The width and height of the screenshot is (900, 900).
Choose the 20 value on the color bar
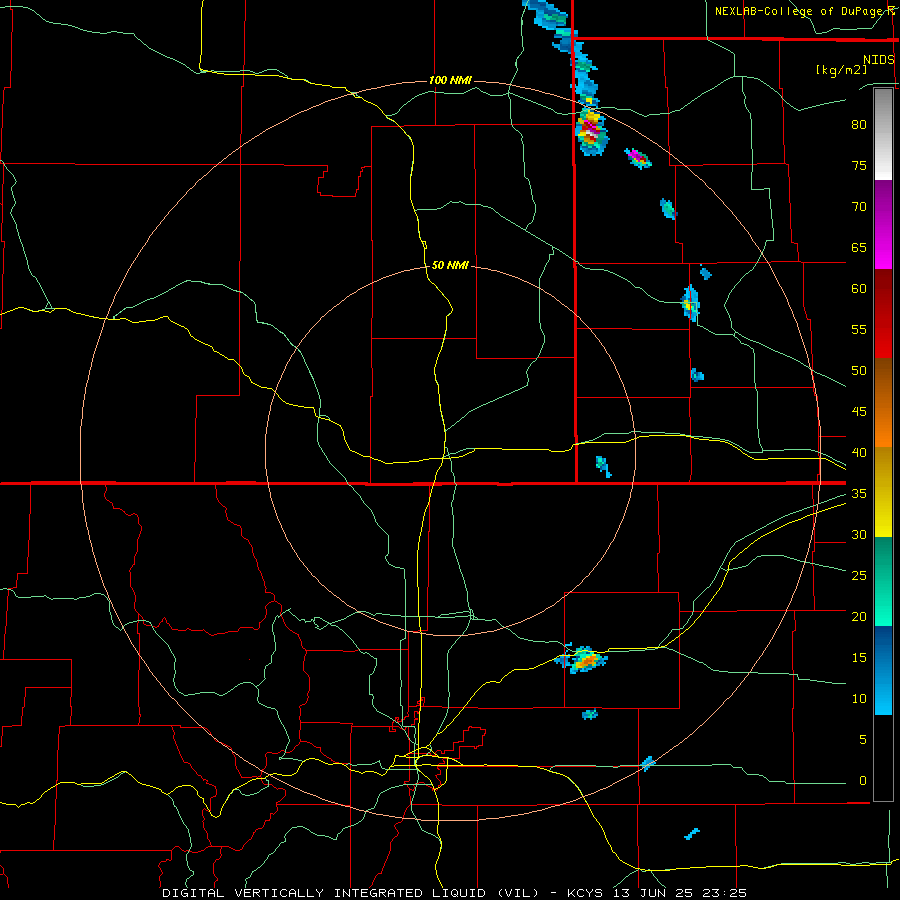point(859,616)
